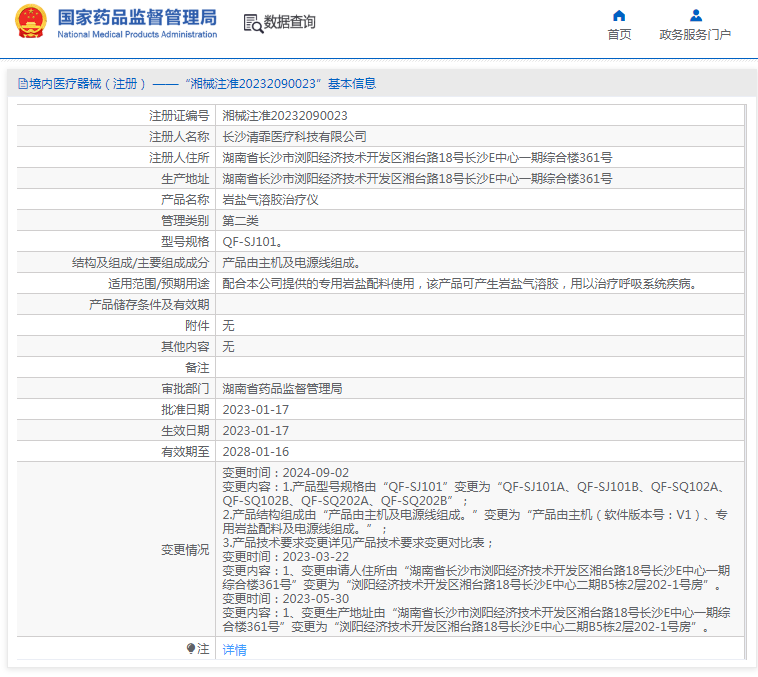Screen dimensions: 758x677
Task: Click the national emblem logo
Action: (31, 21)
